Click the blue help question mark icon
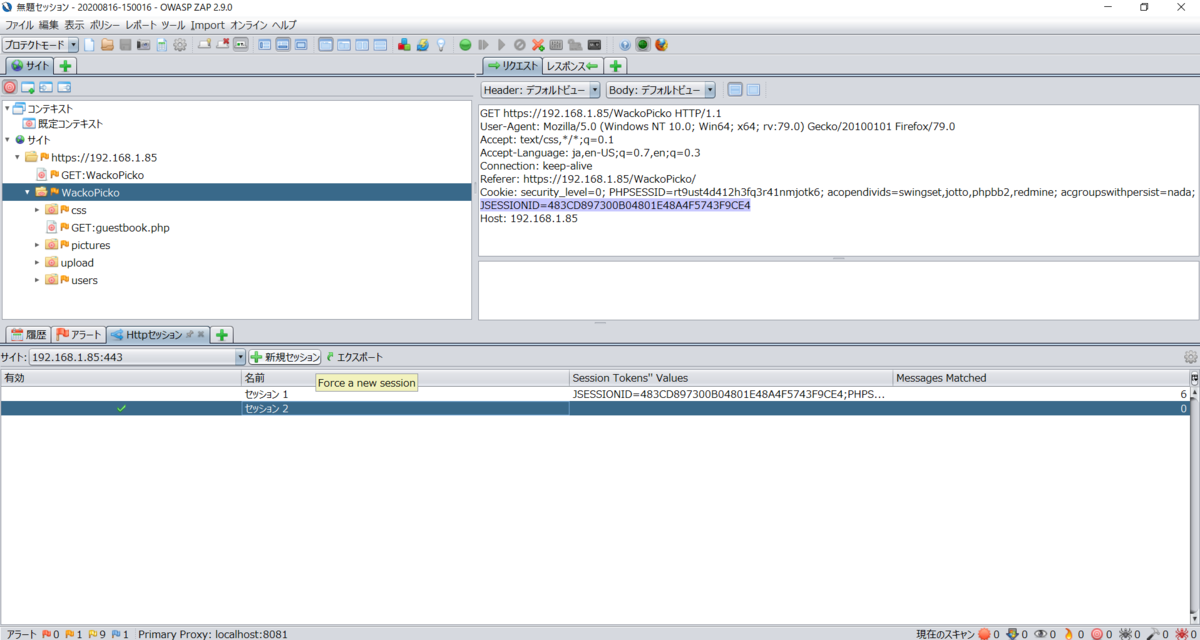Image resolution: width=1200 pixels, height=640 pixels. point(625,45)
